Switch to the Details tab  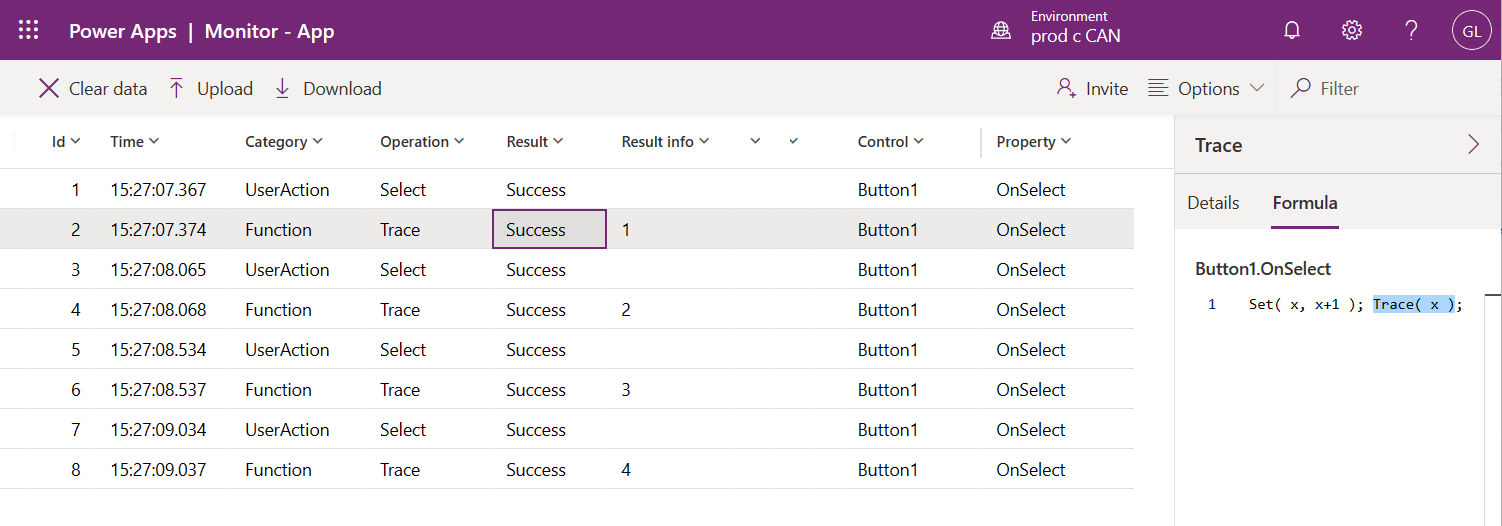[1213, 203]
